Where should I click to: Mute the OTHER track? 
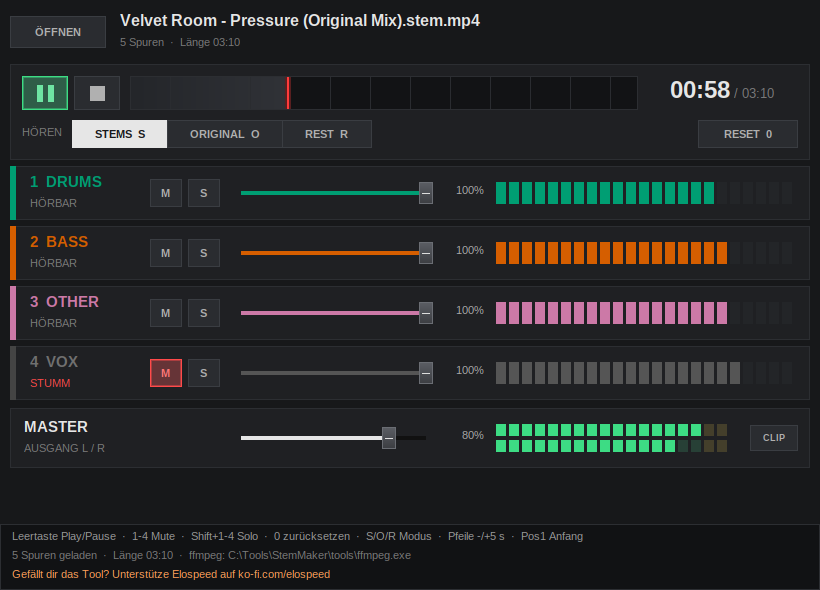166,313
